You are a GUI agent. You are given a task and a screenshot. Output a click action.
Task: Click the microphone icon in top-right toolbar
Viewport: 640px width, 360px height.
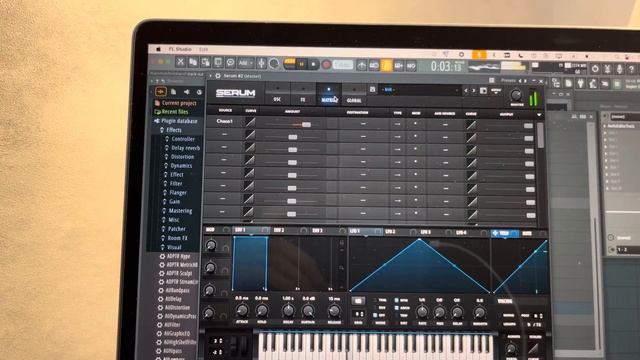pos(619,69)
